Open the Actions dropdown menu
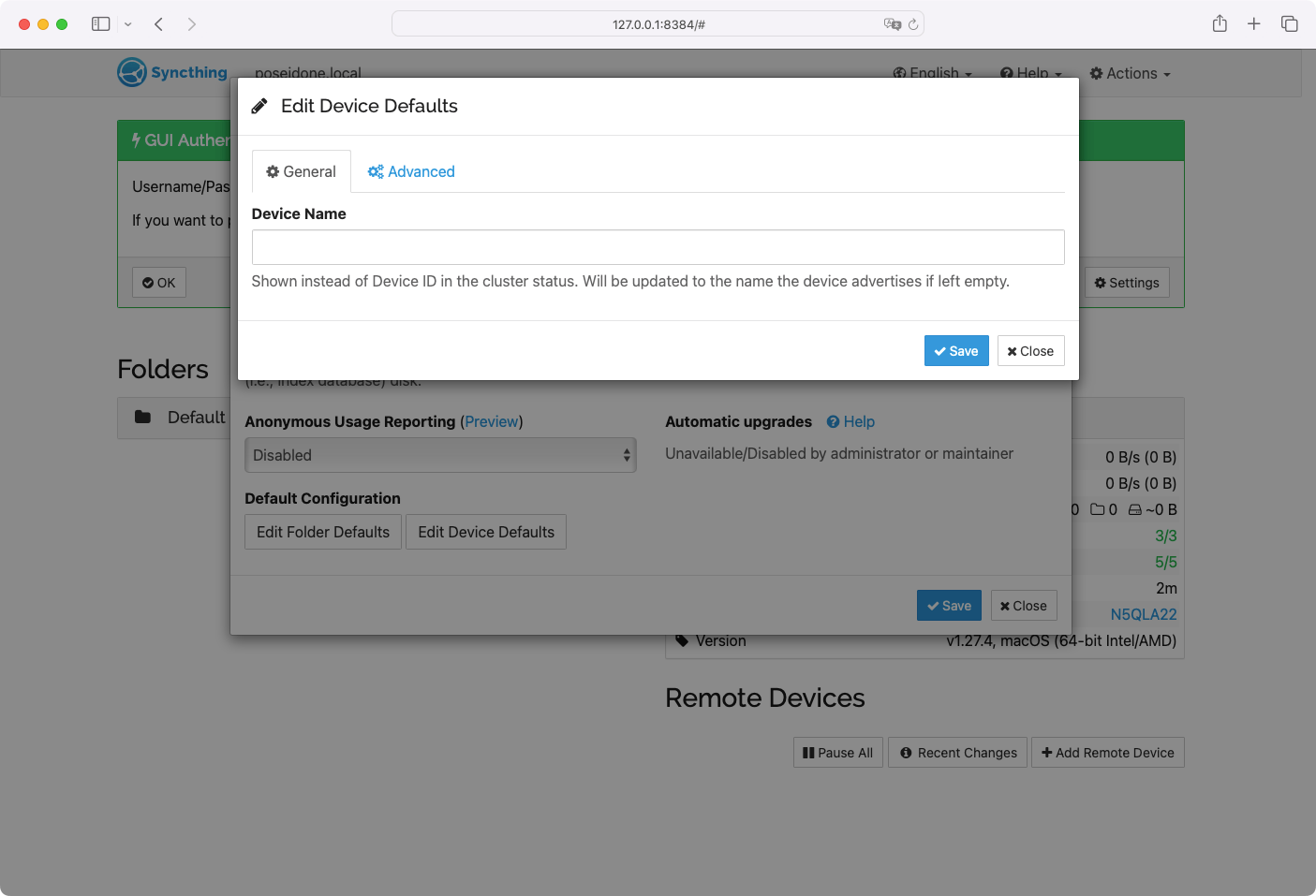This screenshot has height=896, width=1316. (x=1131, y=73)
